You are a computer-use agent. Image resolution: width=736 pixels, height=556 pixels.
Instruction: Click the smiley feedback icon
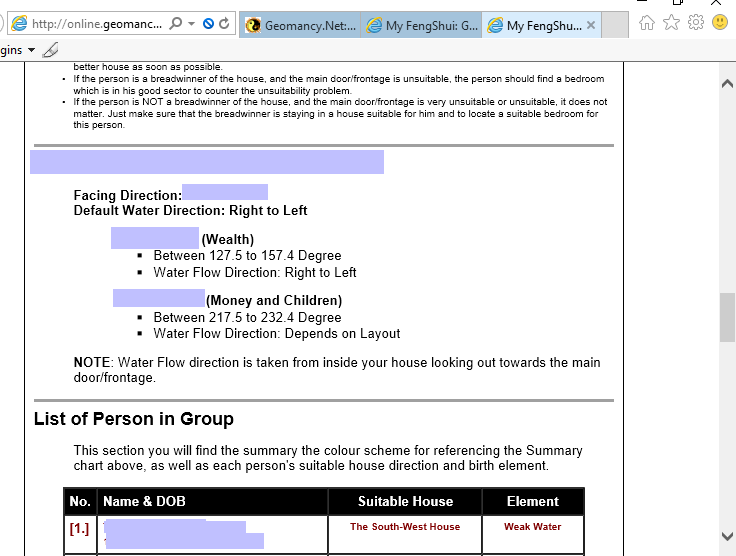tap(719, 22)
